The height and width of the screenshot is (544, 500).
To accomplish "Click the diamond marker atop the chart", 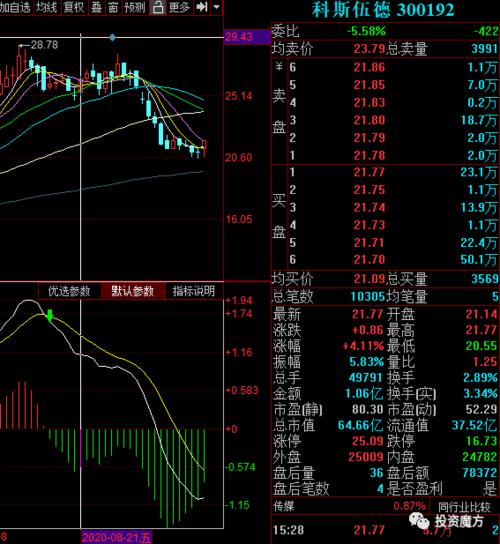I will pyautogui.click(x=112, y=37).
